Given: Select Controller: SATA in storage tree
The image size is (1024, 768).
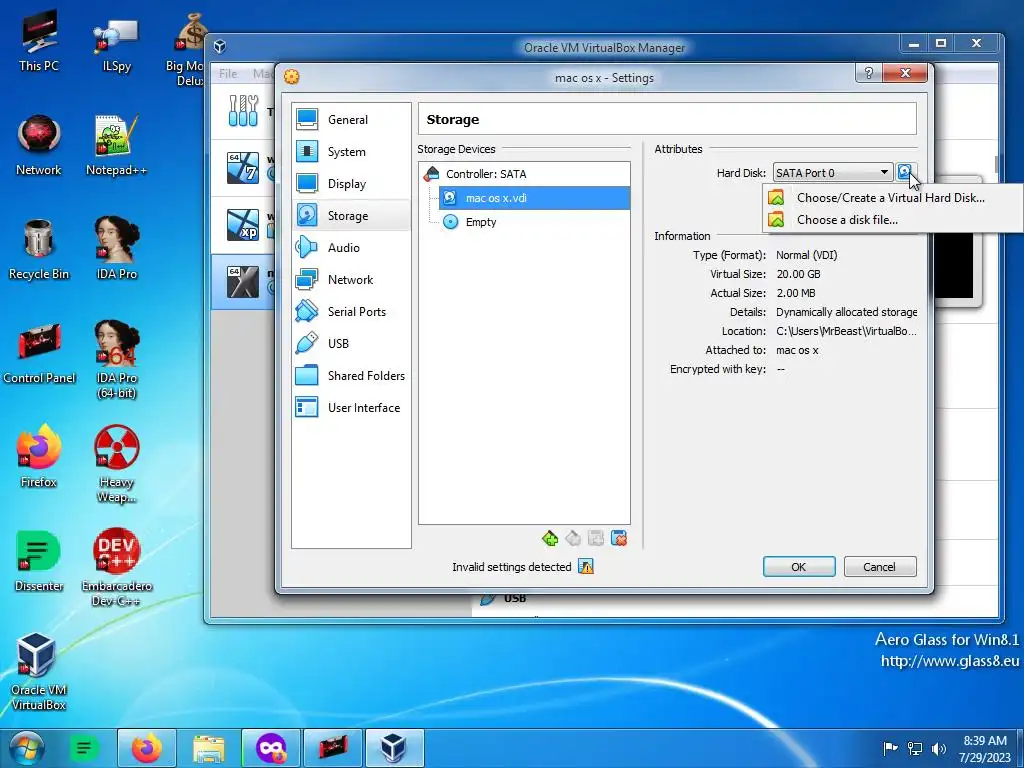Looking at the screenshot, I should point(524,174).
